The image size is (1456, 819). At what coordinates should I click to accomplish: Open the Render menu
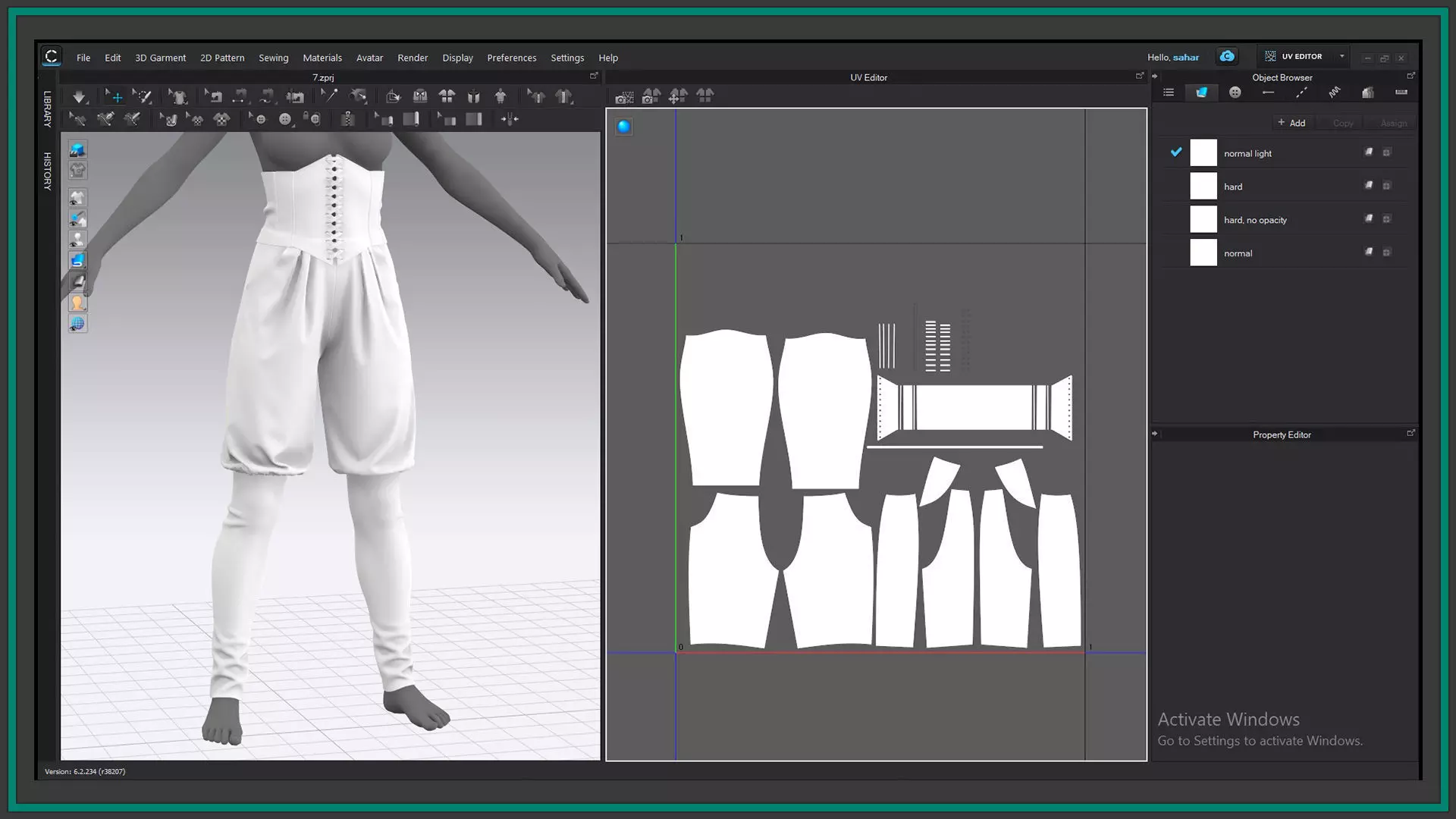[413, 58]
